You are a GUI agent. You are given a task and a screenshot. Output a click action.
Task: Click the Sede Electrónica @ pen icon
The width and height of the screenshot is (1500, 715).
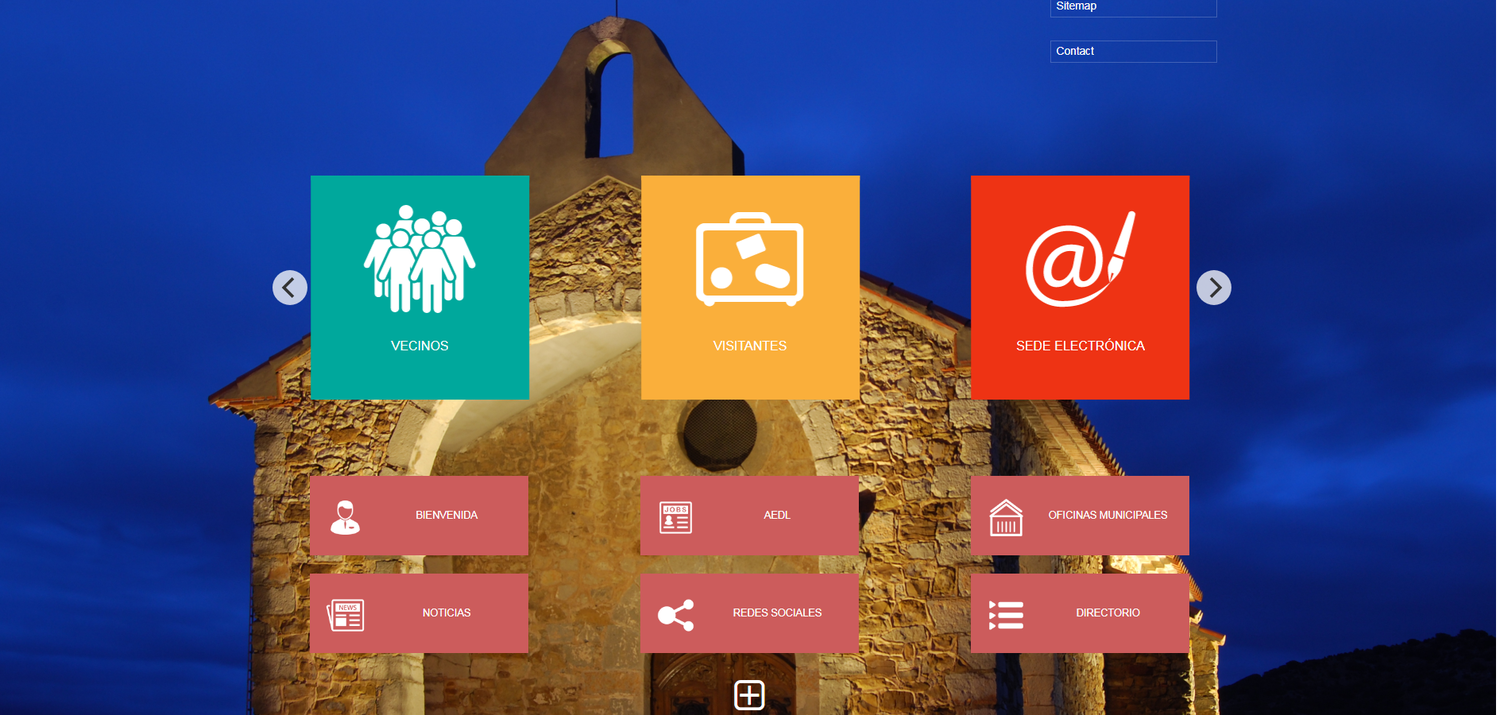[1080, 259]
